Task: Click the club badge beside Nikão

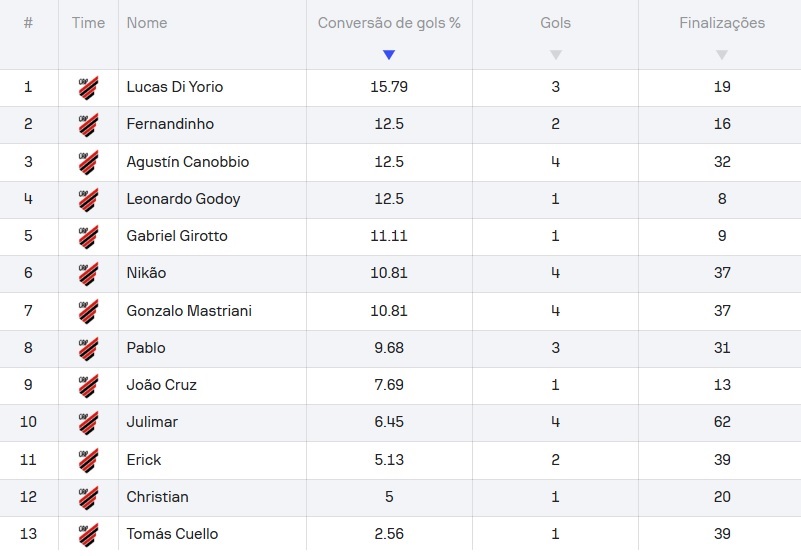Action: coord(88,274)
